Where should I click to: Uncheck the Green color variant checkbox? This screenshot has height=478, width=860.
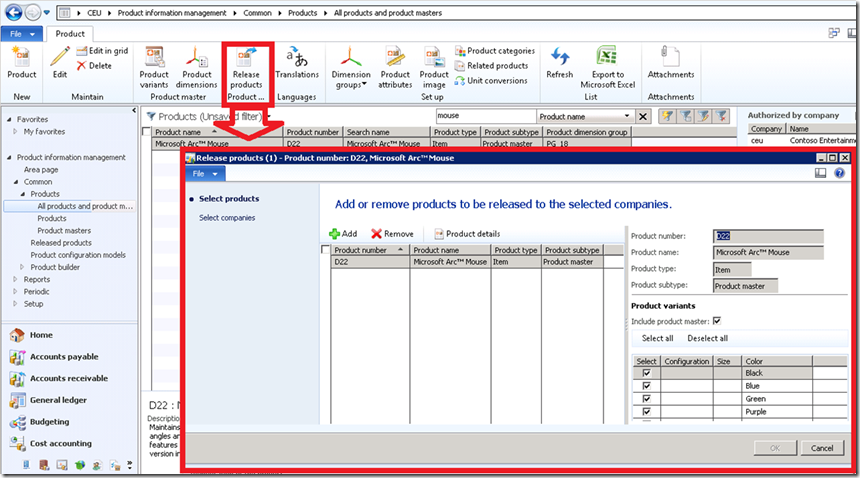646,398
